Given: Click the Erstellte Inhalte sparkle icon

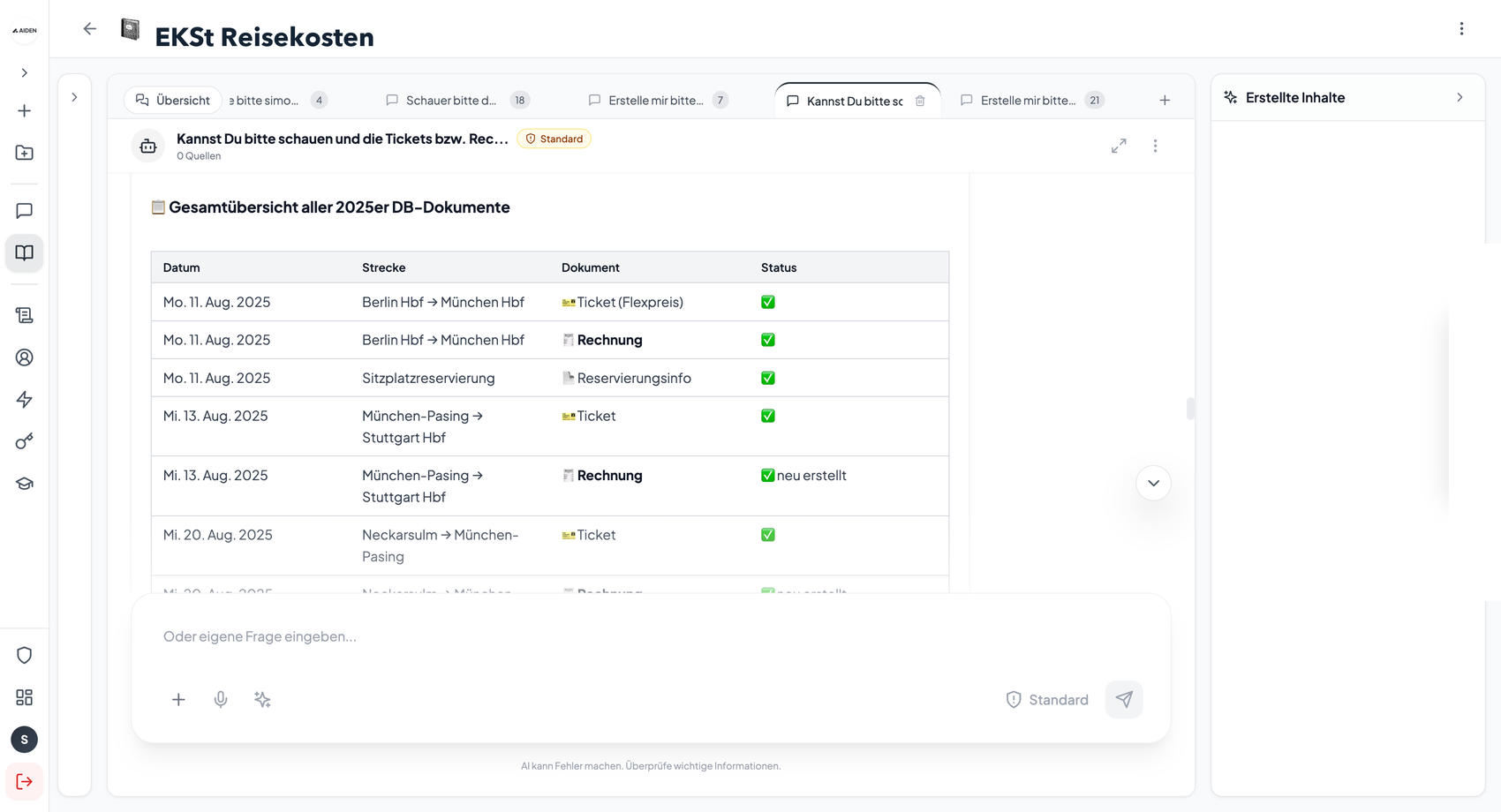Looking at the screenshot, I should pos(1230,97).
